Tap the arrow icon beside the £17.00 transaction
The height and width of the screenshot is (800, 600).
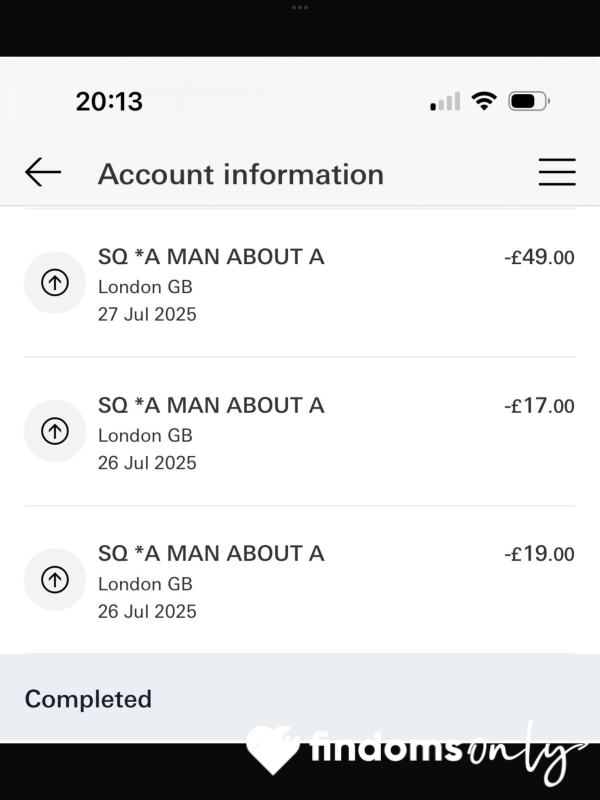click(x=55, y=431)
